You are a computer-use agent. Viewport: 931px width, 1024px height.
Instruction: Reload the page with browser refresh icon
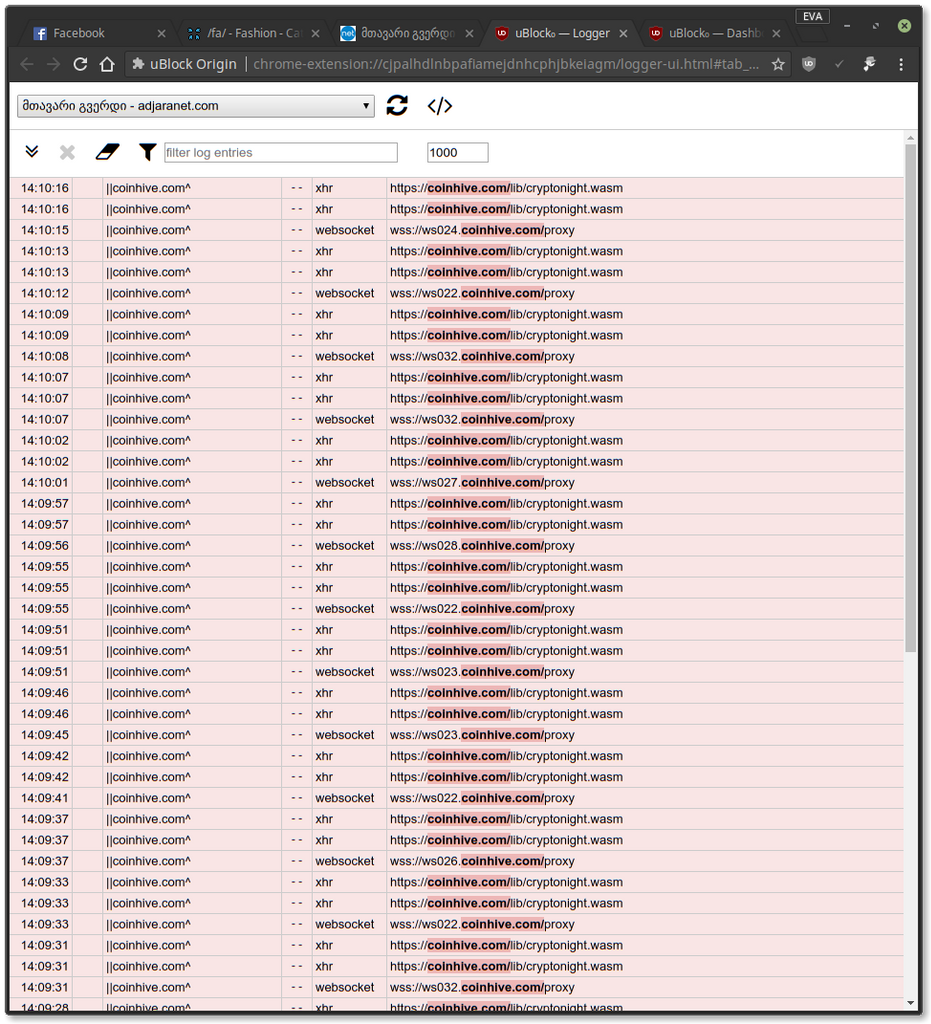[x=80, y=64]
